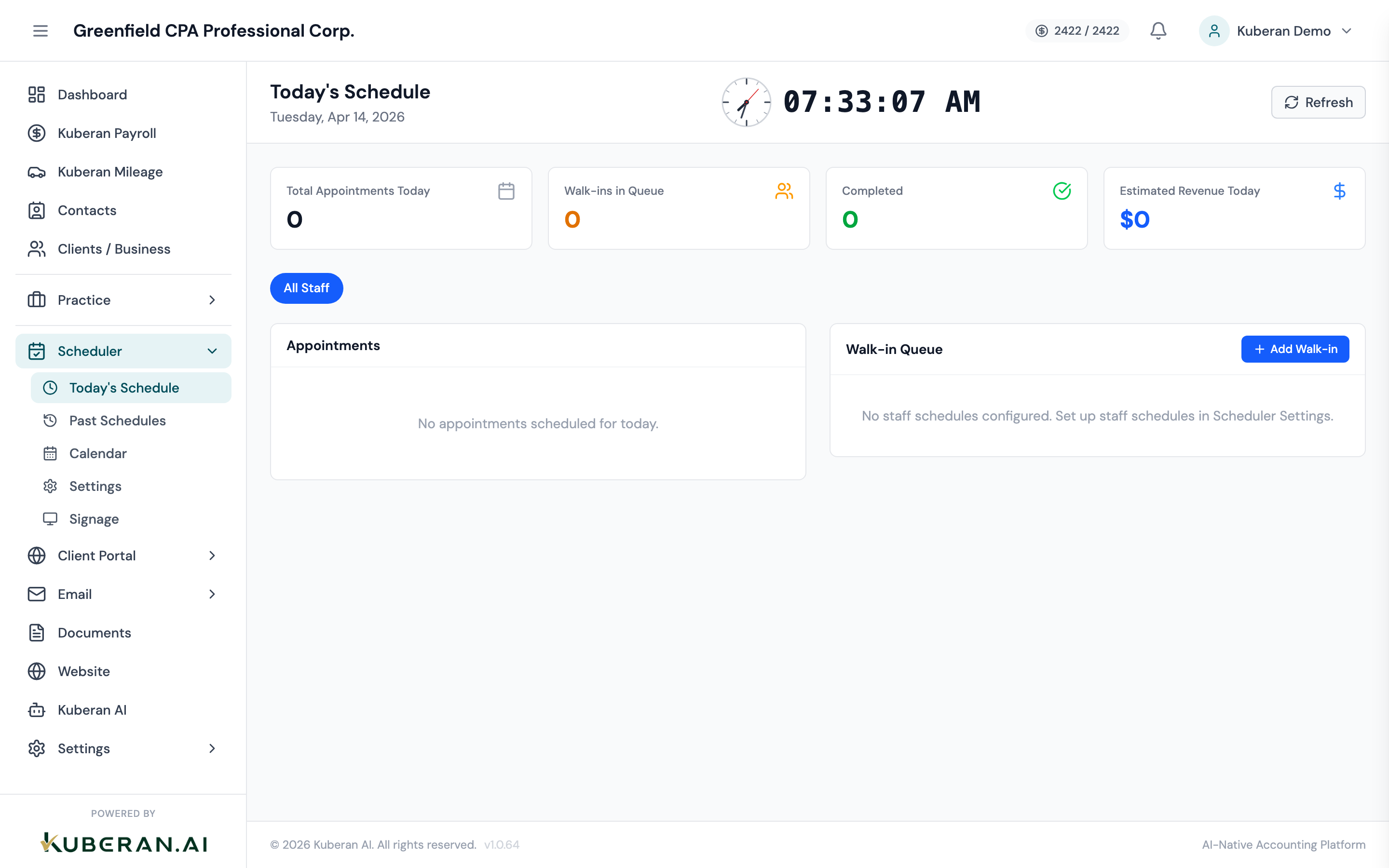Click the Scheduler Settings gear icon
The height and width of the screenshot is (868, 1389).
[50, 486]
